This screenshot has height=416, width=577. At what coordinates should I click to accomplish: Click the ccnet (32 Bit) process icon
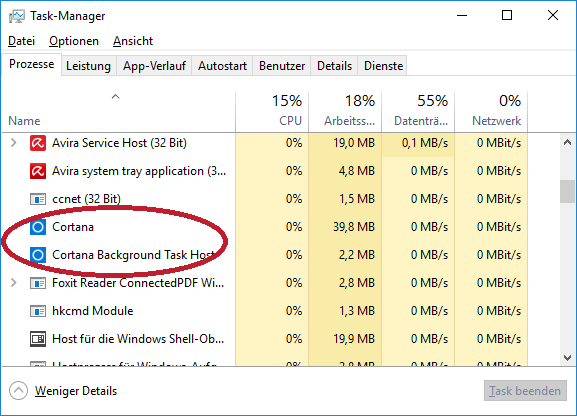point(38,199)
